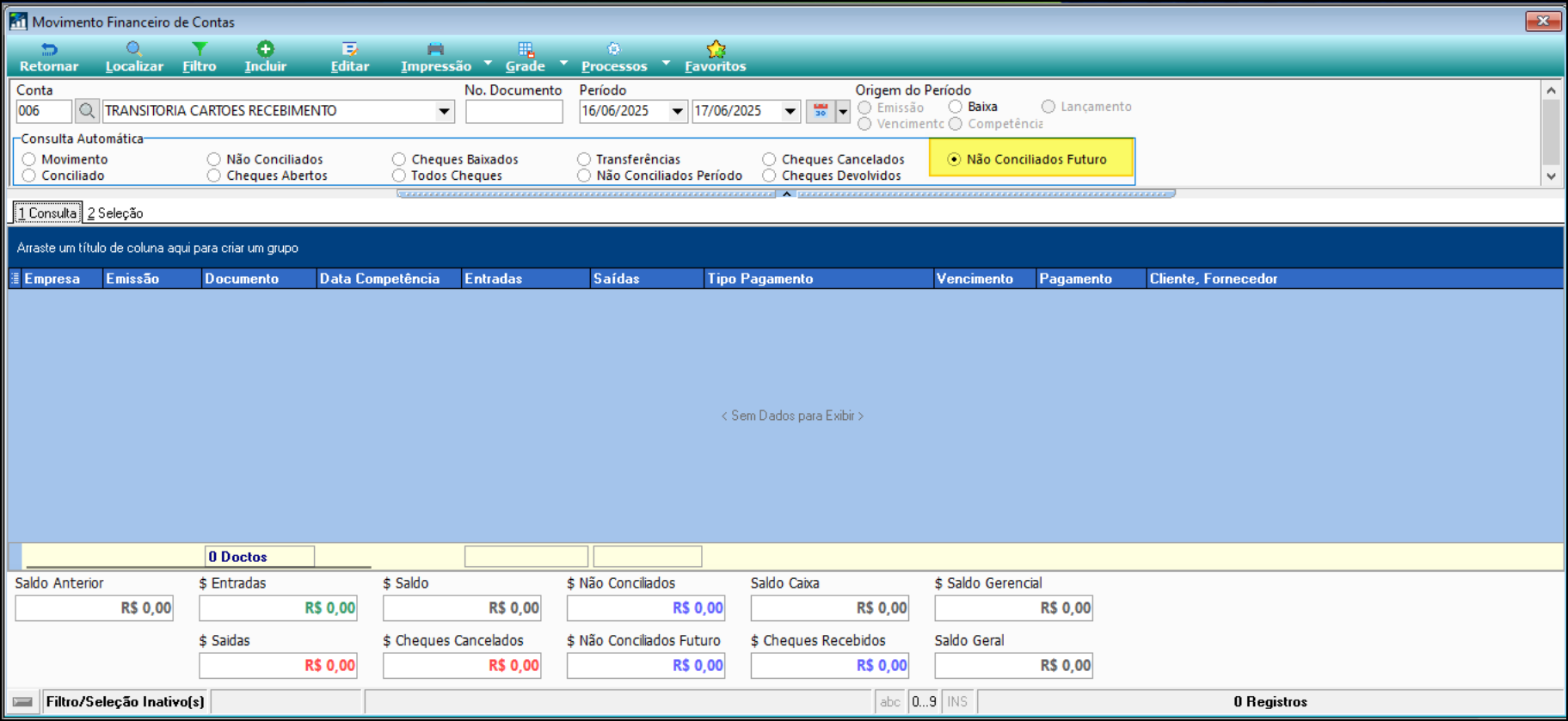
Task: Sort by the Documento column header
Action: point(259,279)
